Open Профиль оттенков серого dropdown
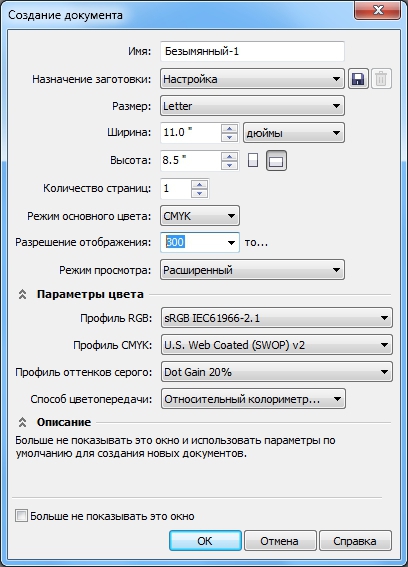Image resolution: width=408 pixels, height=567 pixels. 277,372
